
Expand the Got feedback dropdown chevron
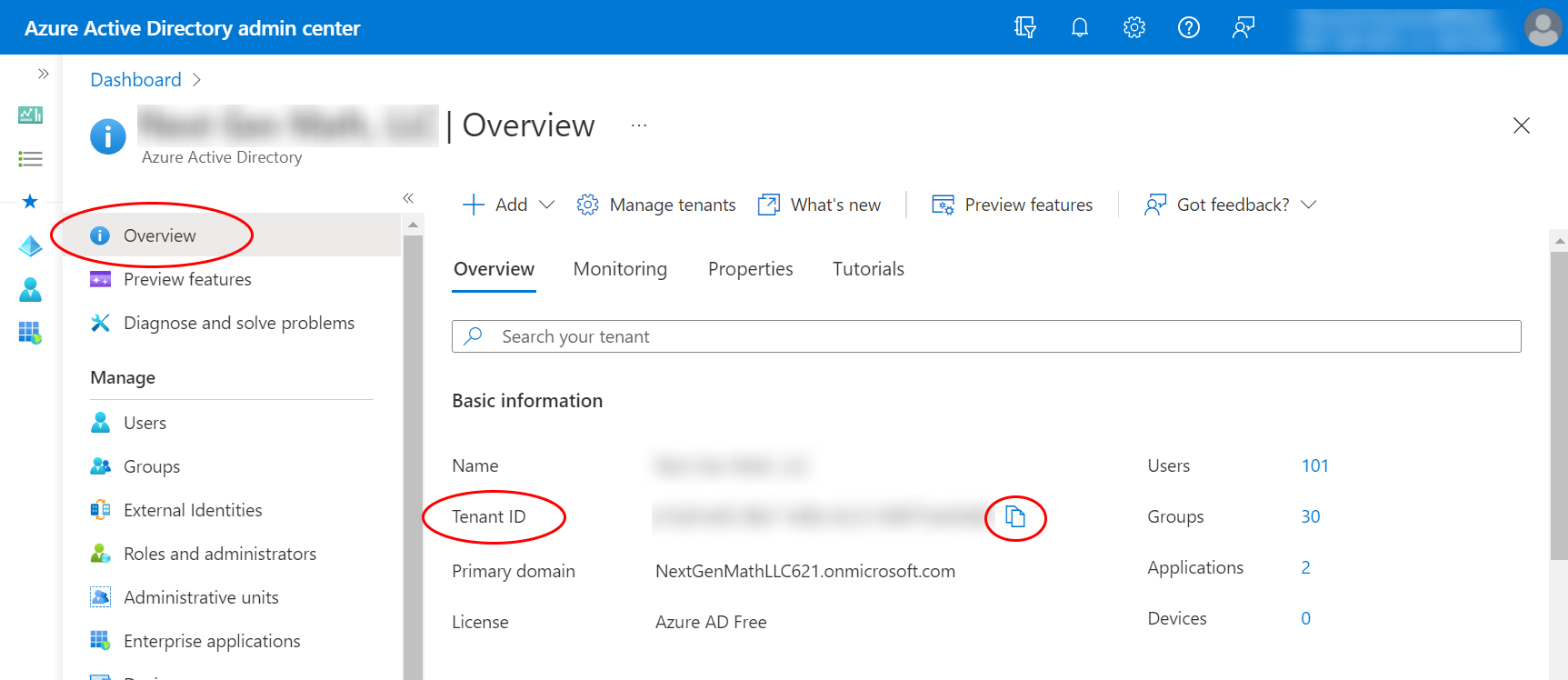tap(1309, 205)
